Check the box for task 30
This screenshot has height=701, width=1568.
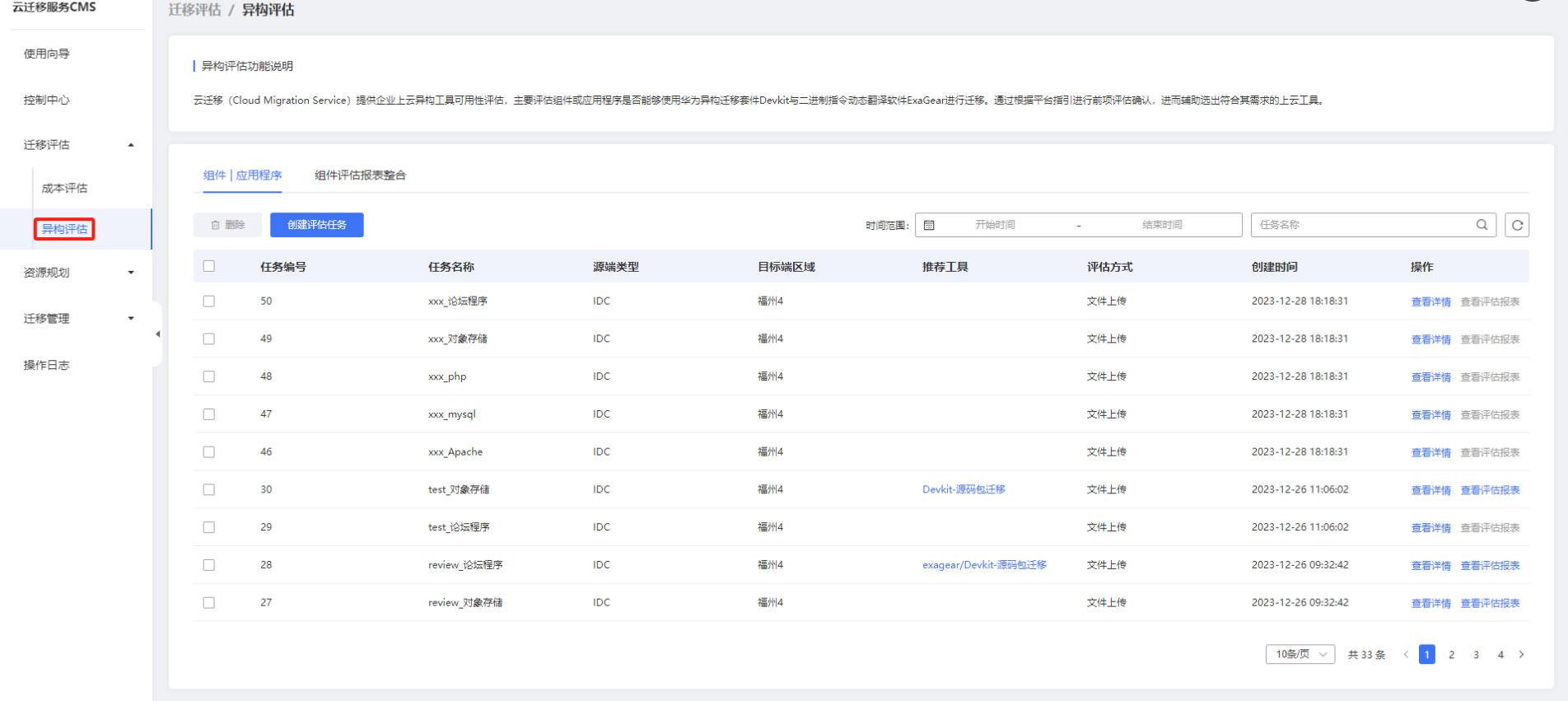209,489
